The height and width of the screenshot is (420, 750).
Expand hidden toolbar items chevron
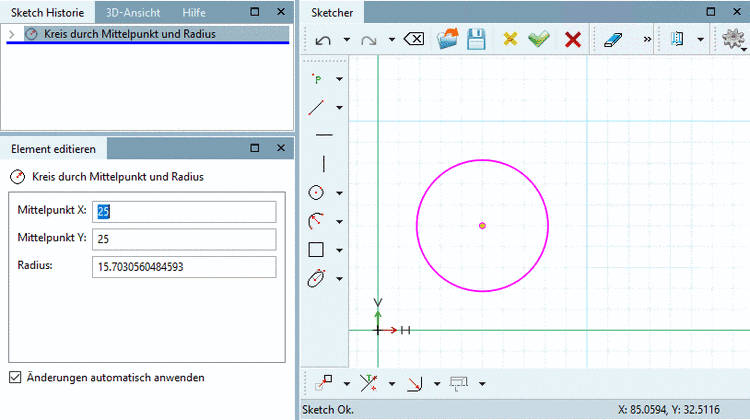647,39
